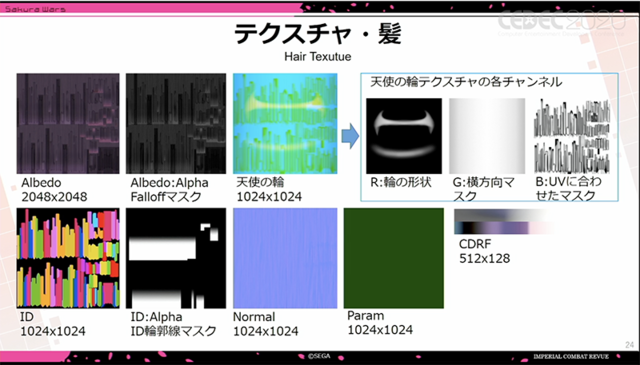
Task: Click the ©SEGA copyright text
Action: click(x=319, y=356)
